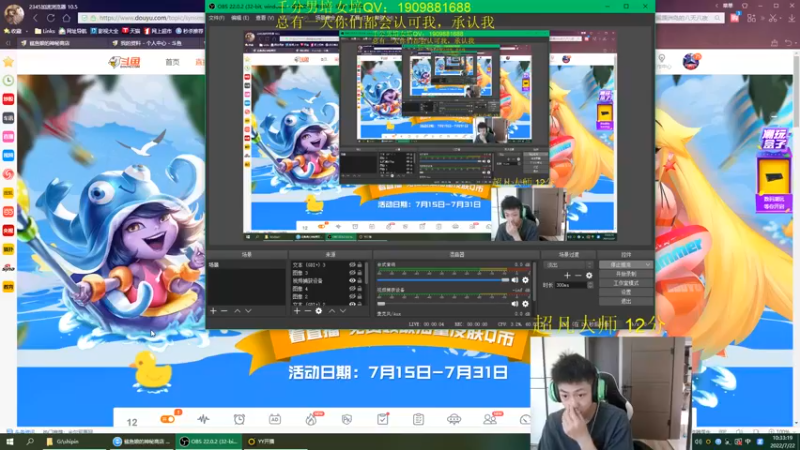
Task: Click the favorites star in browser sidebar
Action: click(x=8, y=62)
